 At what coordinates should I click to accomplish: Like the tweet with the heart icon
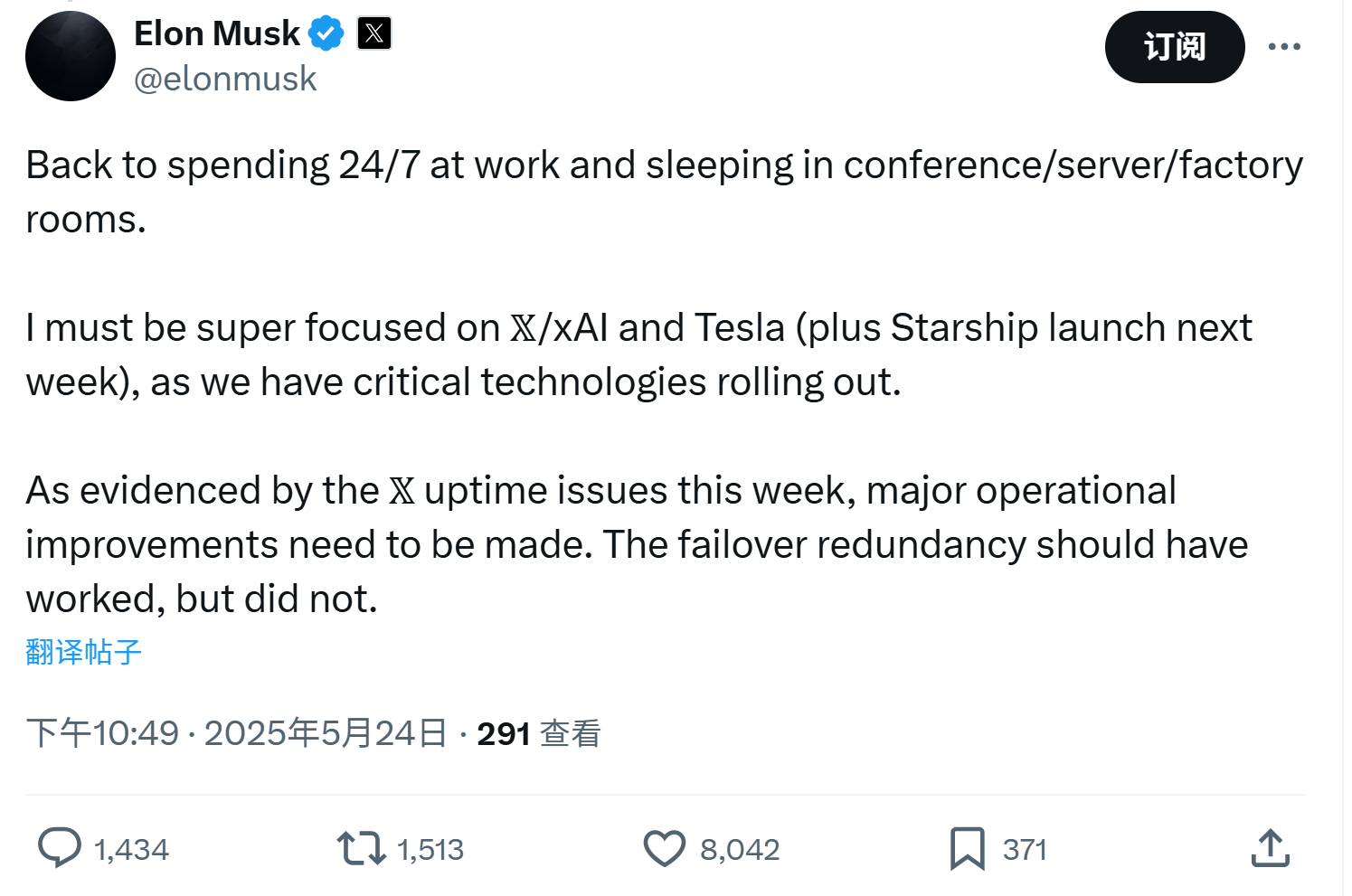665,848
